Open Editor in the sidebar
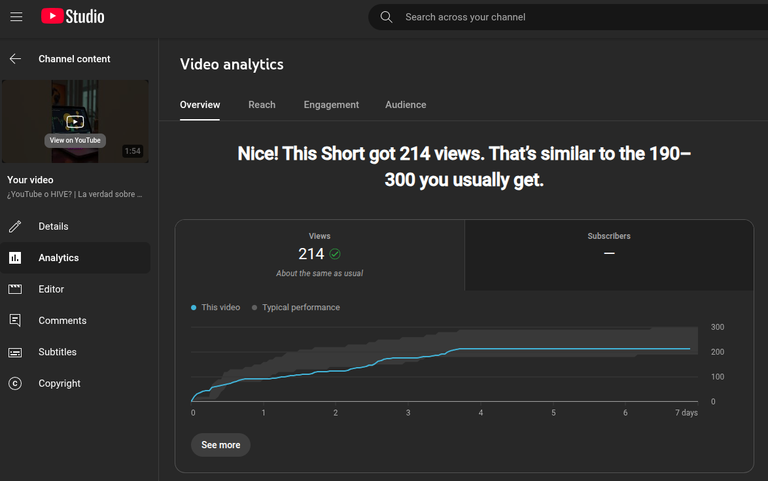768x481 pixels. click(x=75, y=289)
